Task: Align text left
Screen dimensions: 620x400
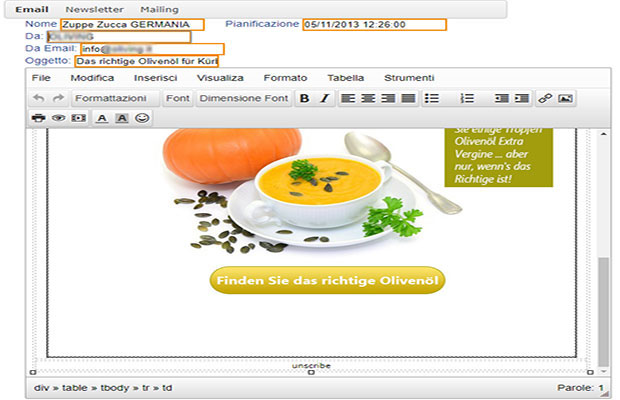Action: click(x=348, y=98)
